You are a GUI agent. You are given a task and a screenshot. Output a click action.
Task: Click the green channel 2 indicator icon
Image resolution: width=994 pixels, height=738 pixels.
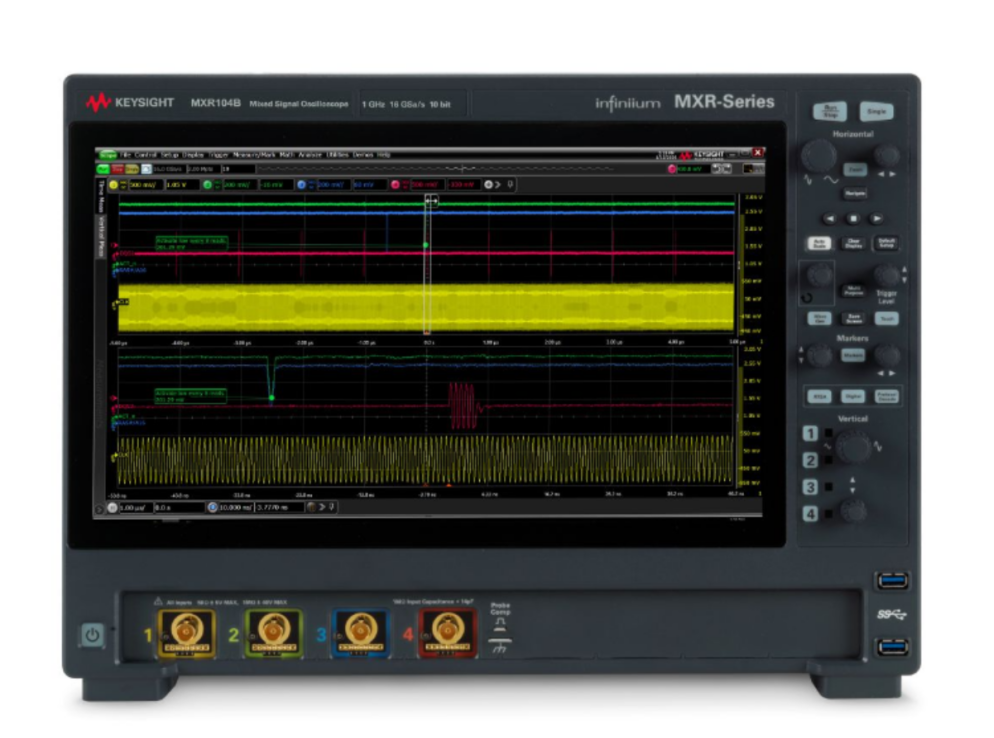[207, 185]
